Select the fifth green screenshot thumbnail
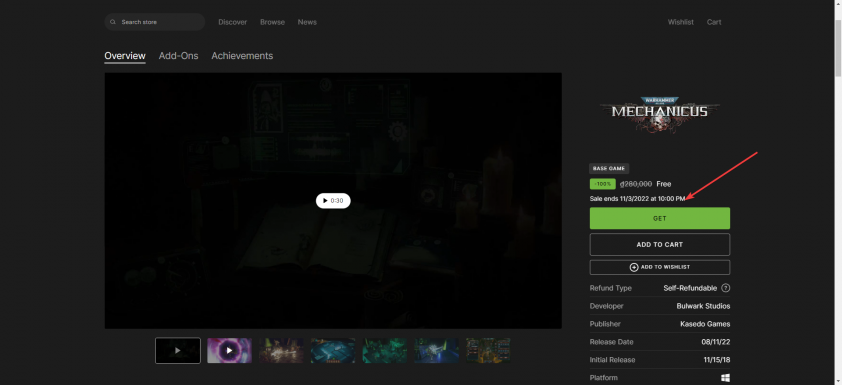The height and width of the screenshot is (385, 842). [x=384, y=351]
